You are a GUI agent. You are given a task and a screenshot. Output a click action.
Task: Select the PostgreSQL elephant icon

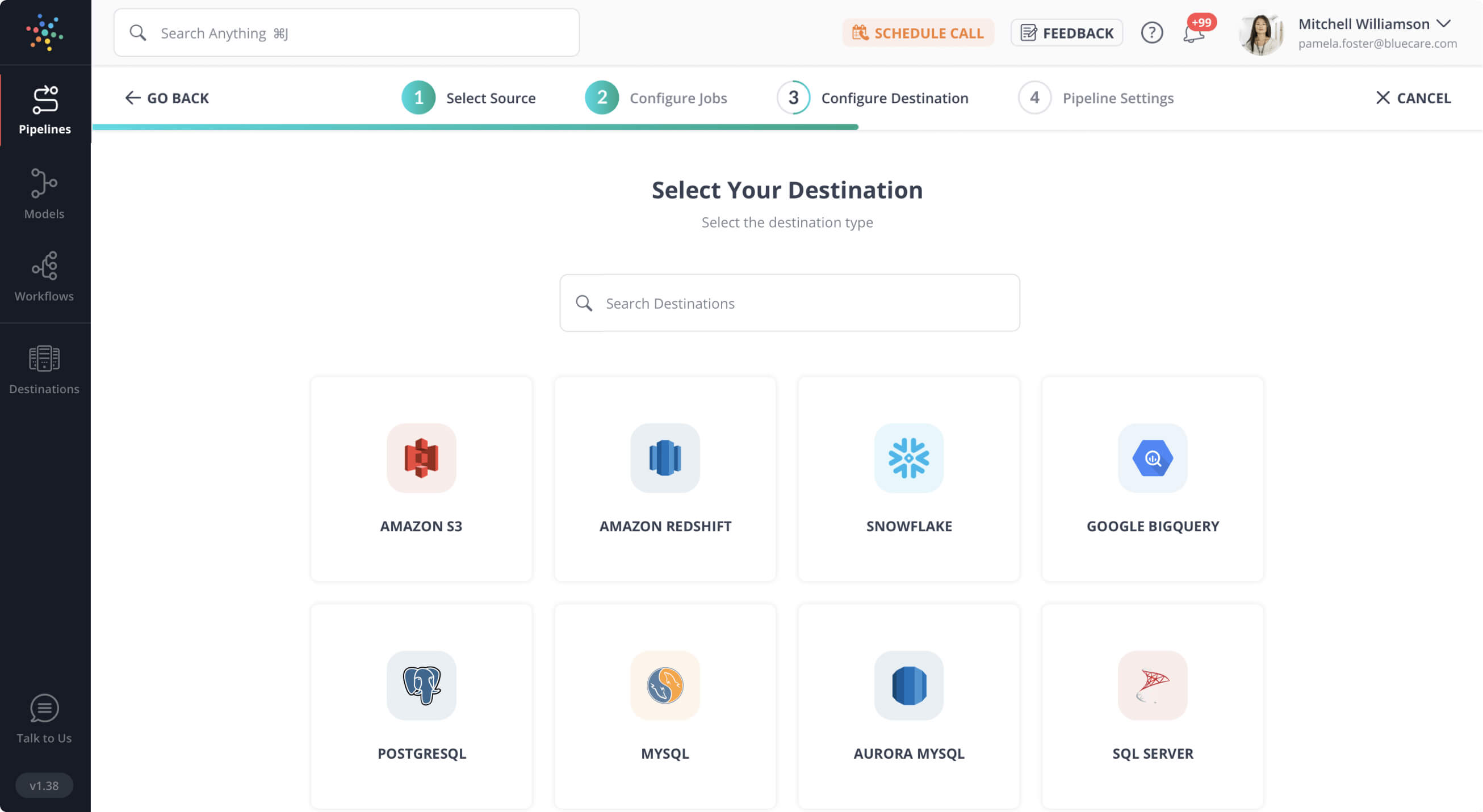click(x=421, y=685)
